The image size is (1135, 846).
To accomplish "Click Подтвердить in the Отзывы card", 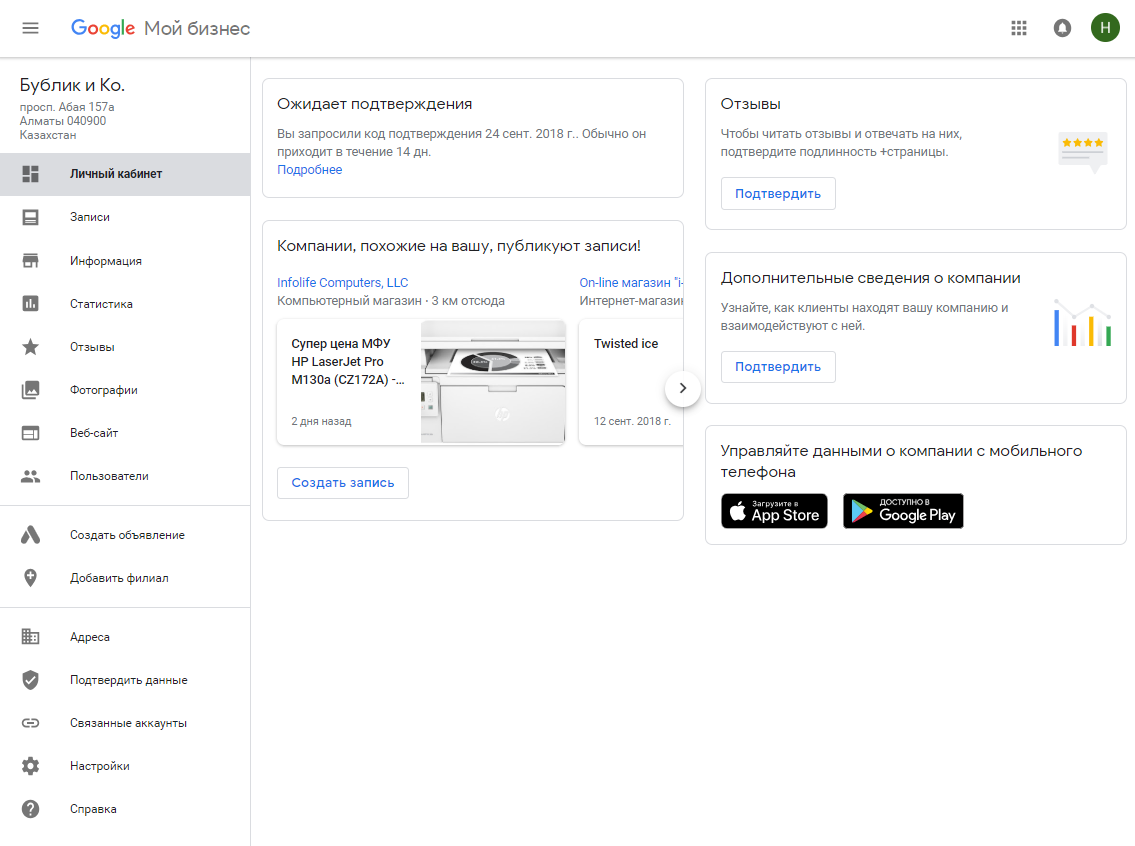I will 777,194.
